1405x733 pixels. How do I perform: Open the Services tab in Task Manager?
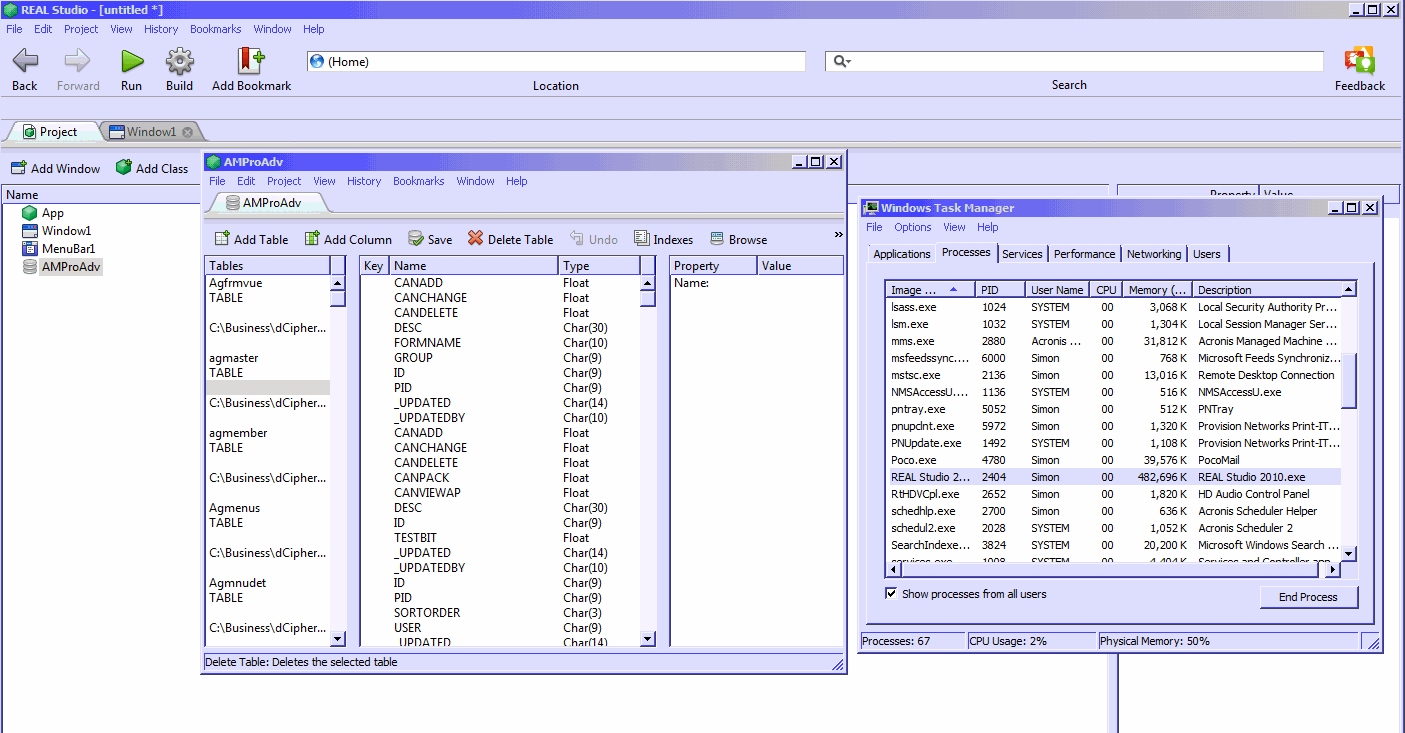point(1022,254)
